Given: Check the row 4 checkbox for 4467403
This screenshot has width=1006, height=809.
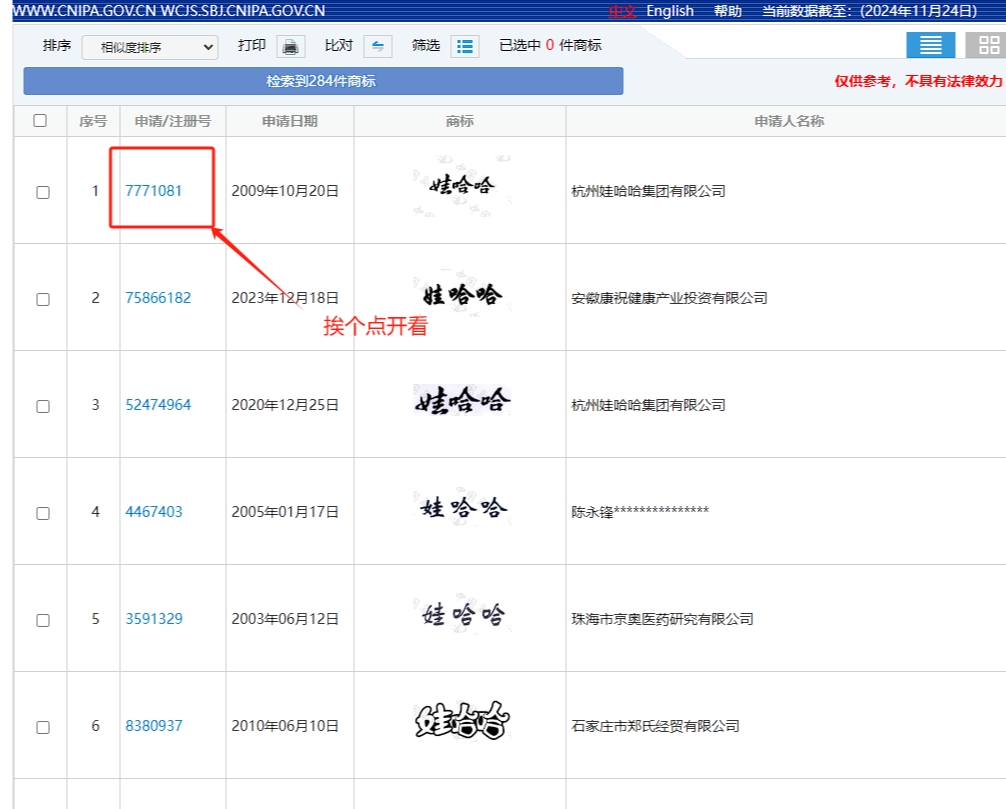Looking at the screenshot, I should (x=43, y=513).
